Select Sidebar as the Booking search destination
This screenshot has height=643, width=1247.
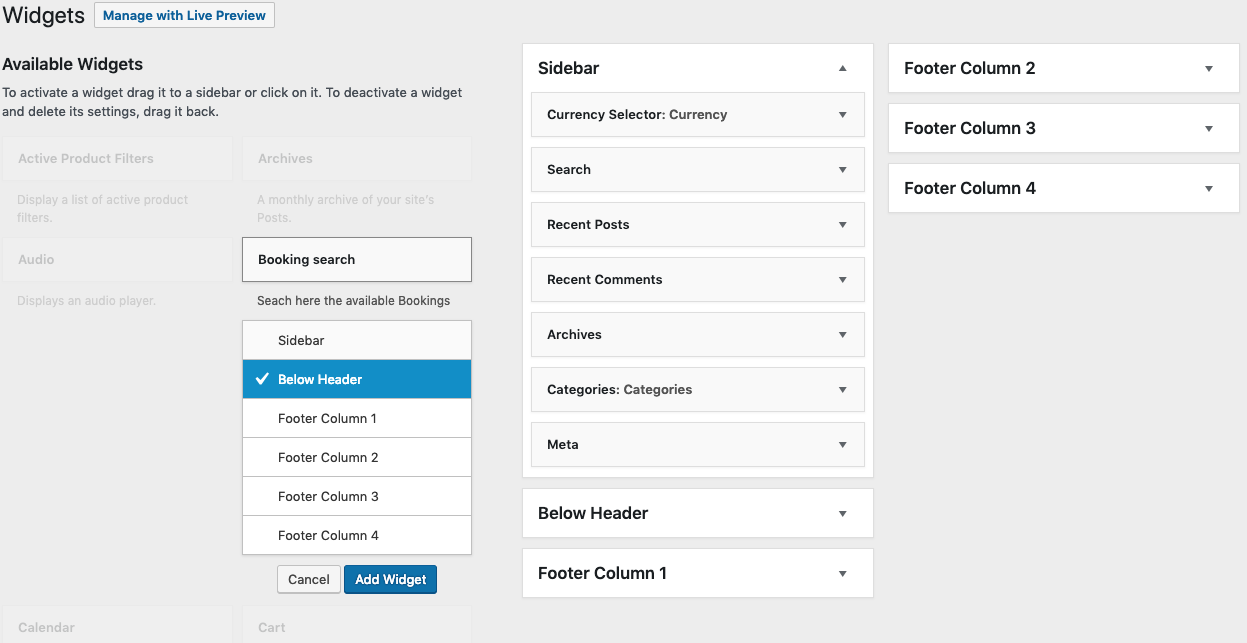(356, 340)
